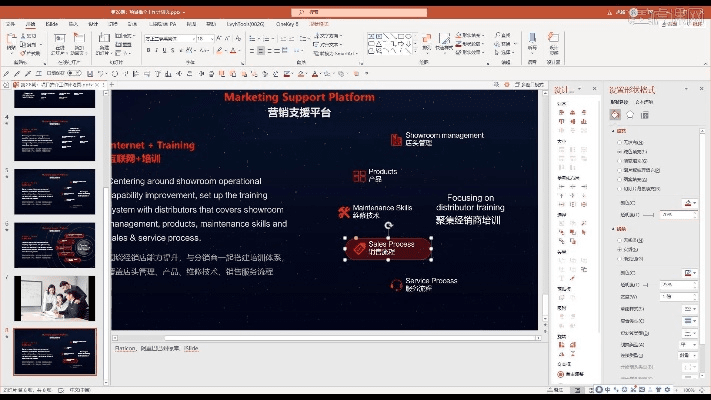Select Picture or texture fill radio option

point(619,171)
